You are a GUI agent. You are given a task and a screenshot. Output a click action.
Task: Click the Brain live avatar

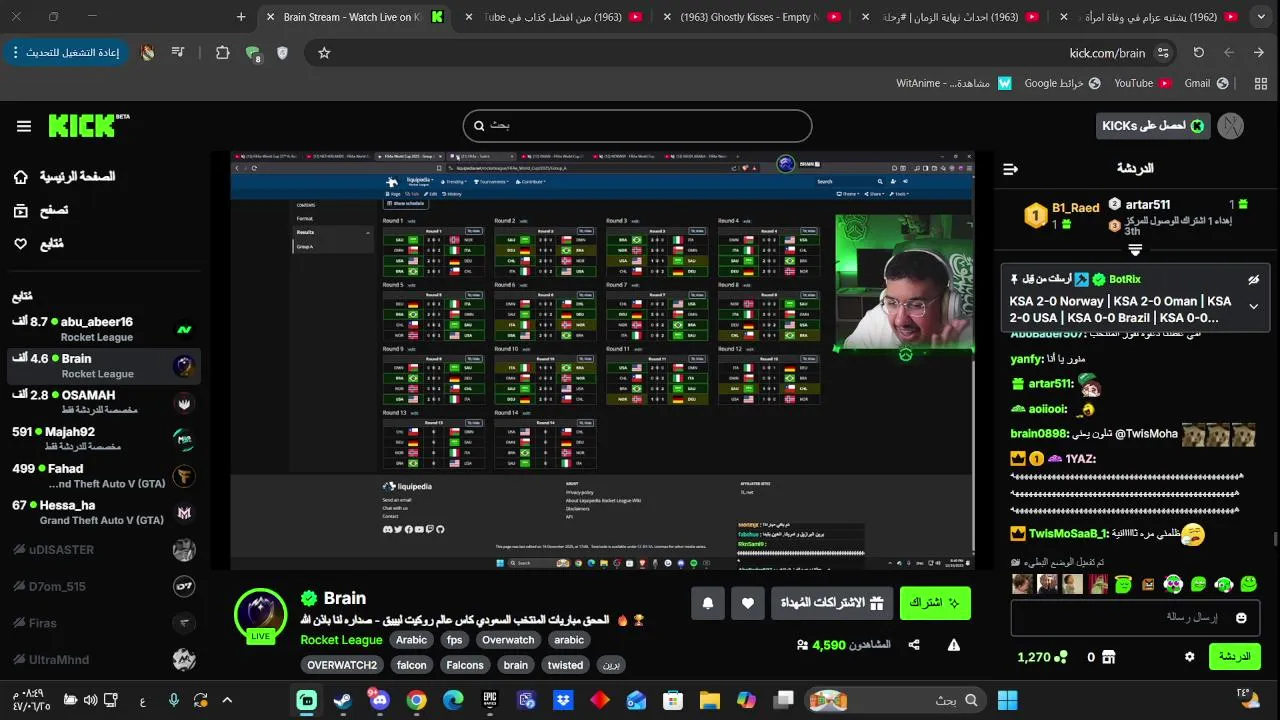[261, 615]
